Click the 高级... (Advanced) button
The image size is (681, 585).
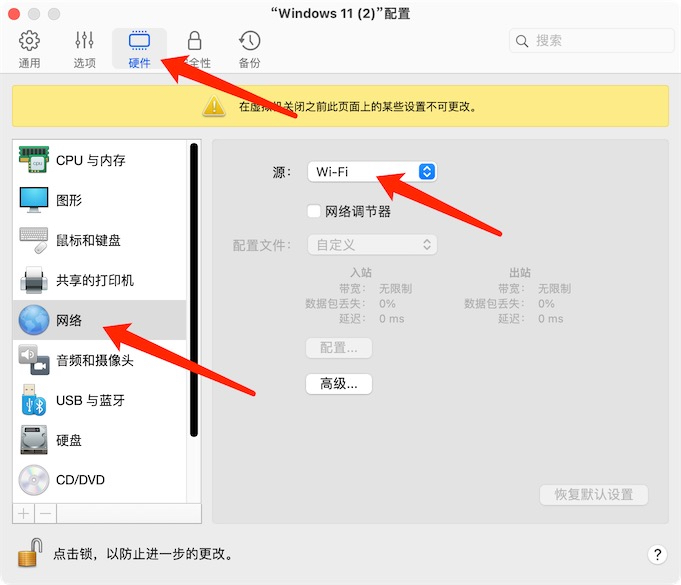pyautogui.click(x=338, y=384)
